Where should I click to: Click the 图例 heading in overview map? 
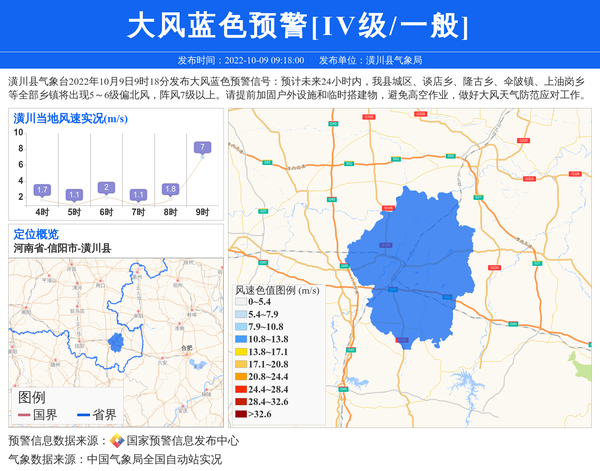tap(31, 398)
